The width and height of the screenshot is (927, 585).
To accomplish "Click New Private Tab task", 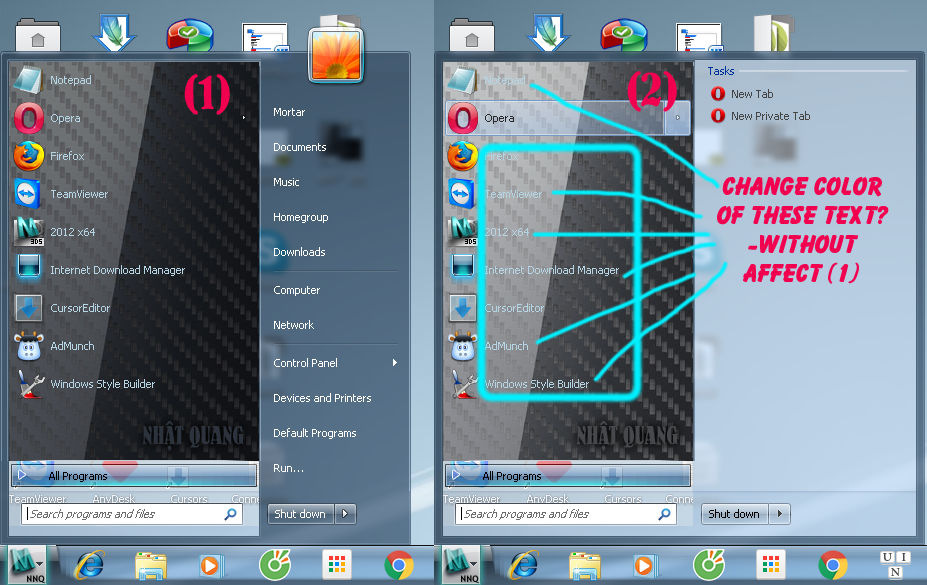I will [x=770, y=116].
